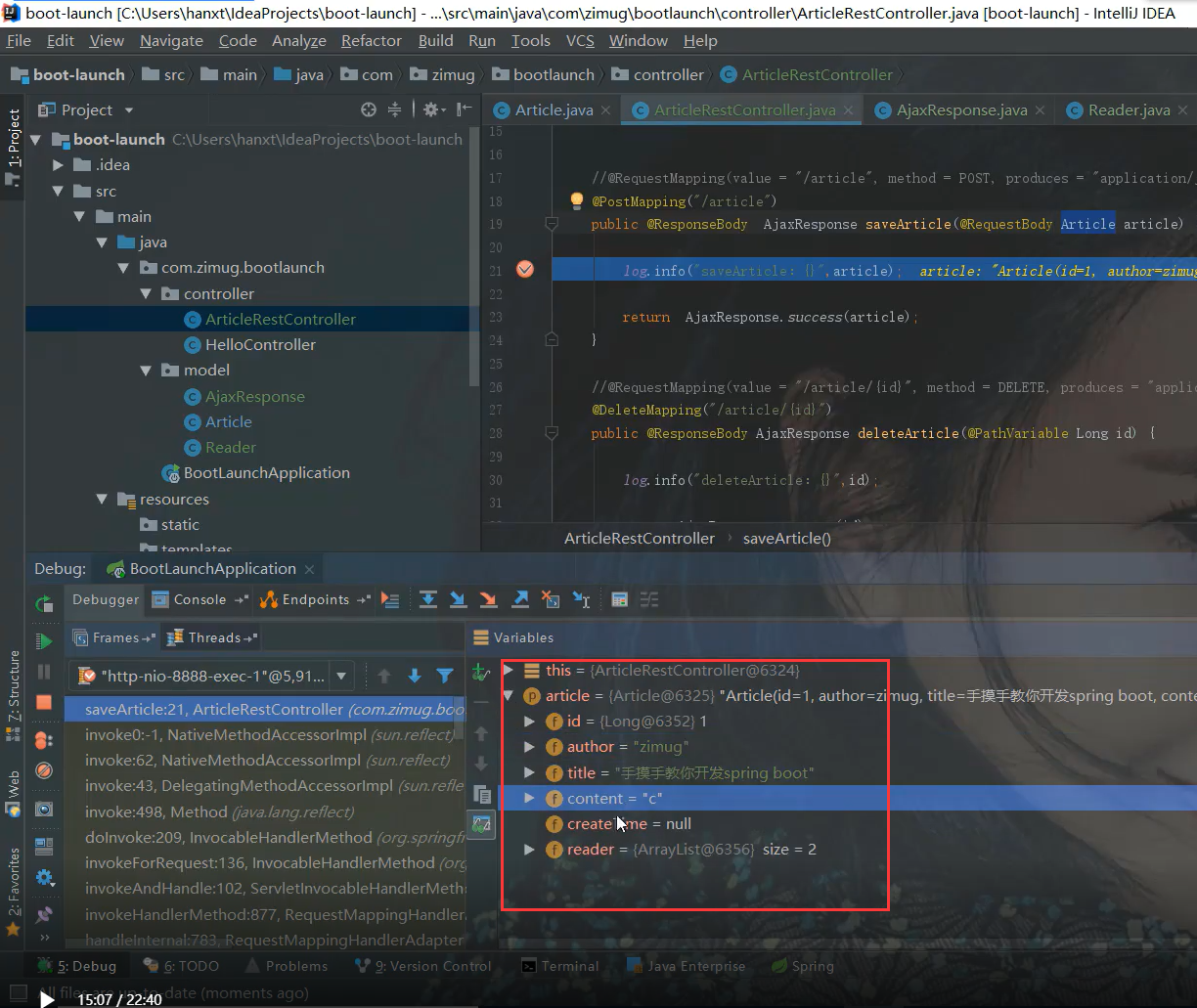Screen dimensions: 1197x1008
Task: Open View Breakpoints double red dots icon
Action: click(44, 740)
